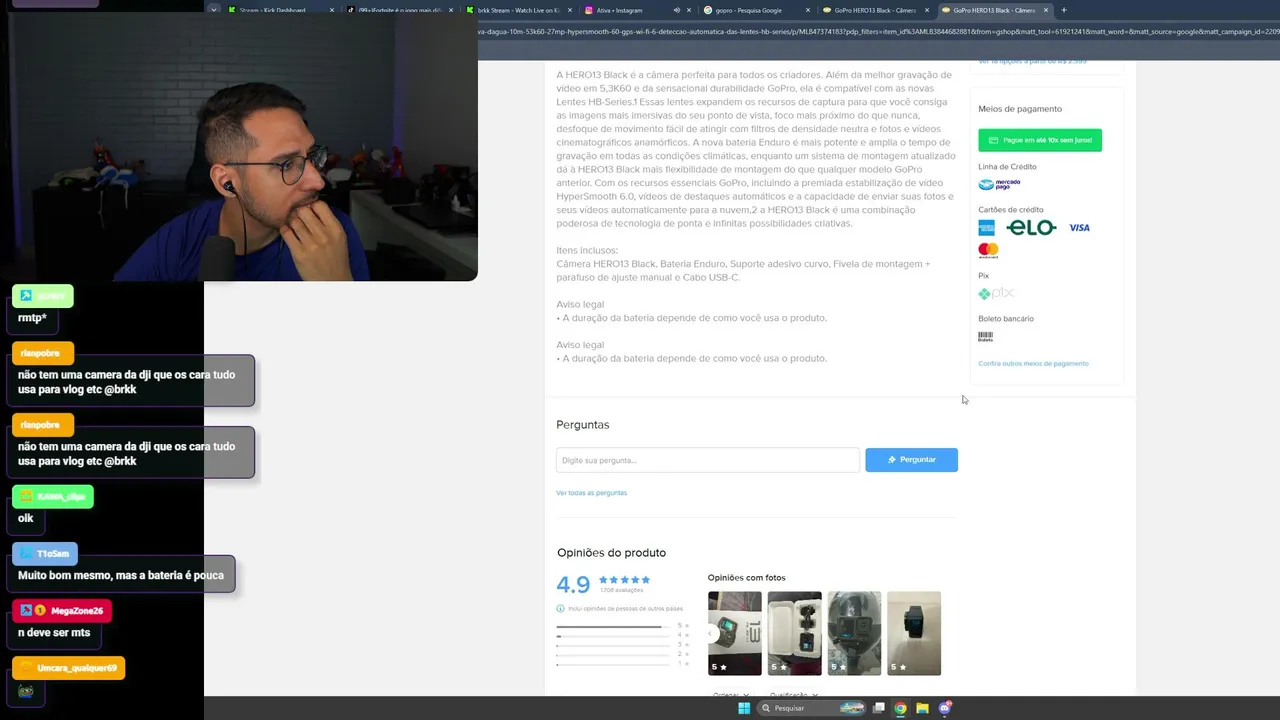This screenshot has height=720, width=1280.
Task: Open the fourth review photo thumbnail
Action: [914, 633]
